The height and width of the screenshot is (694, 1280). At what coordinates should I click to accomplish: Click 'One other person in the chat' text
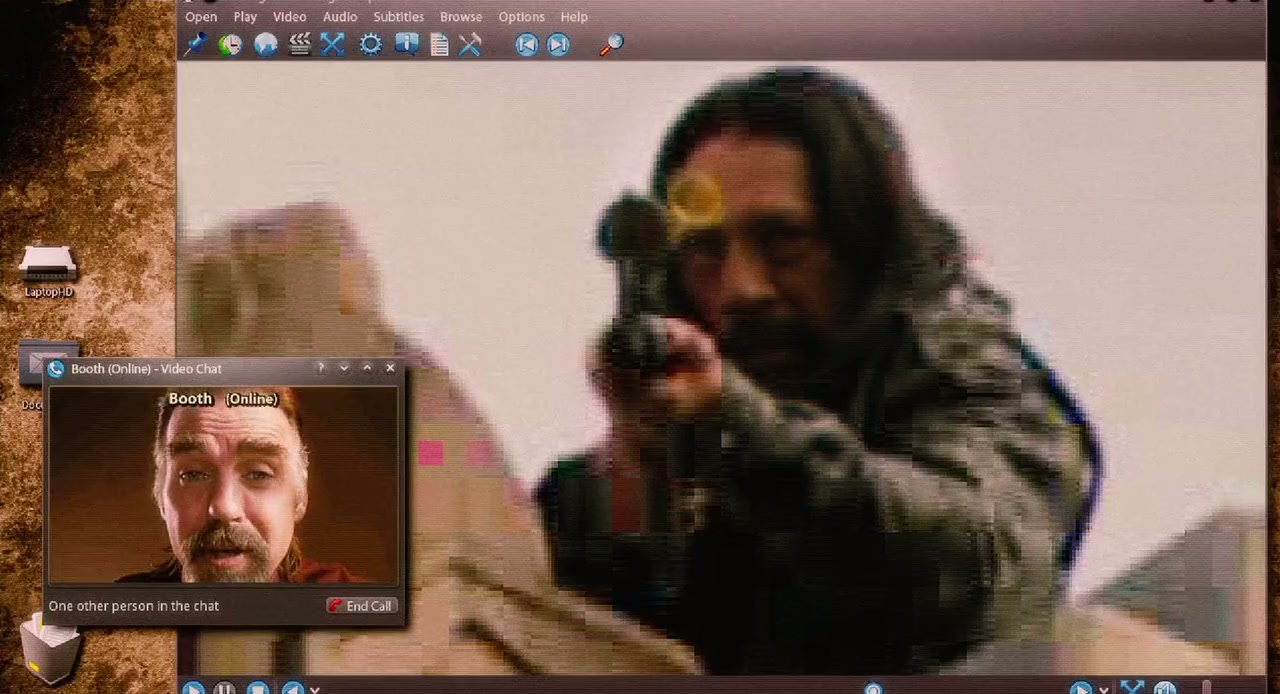point(134,606)
